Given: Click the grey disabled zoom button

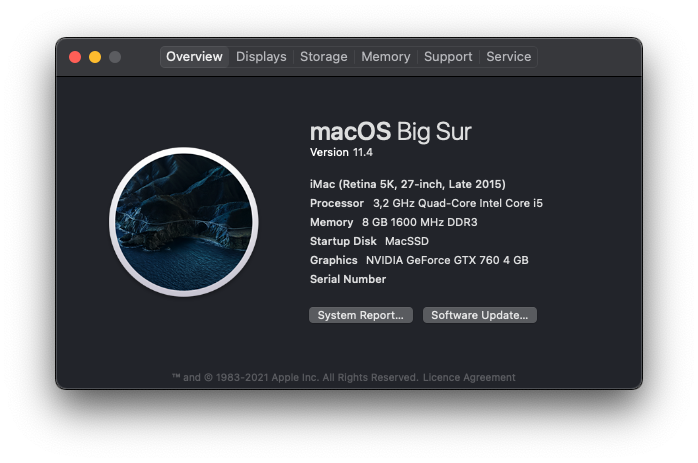Looking at the screenshot, I should [115, 57].
